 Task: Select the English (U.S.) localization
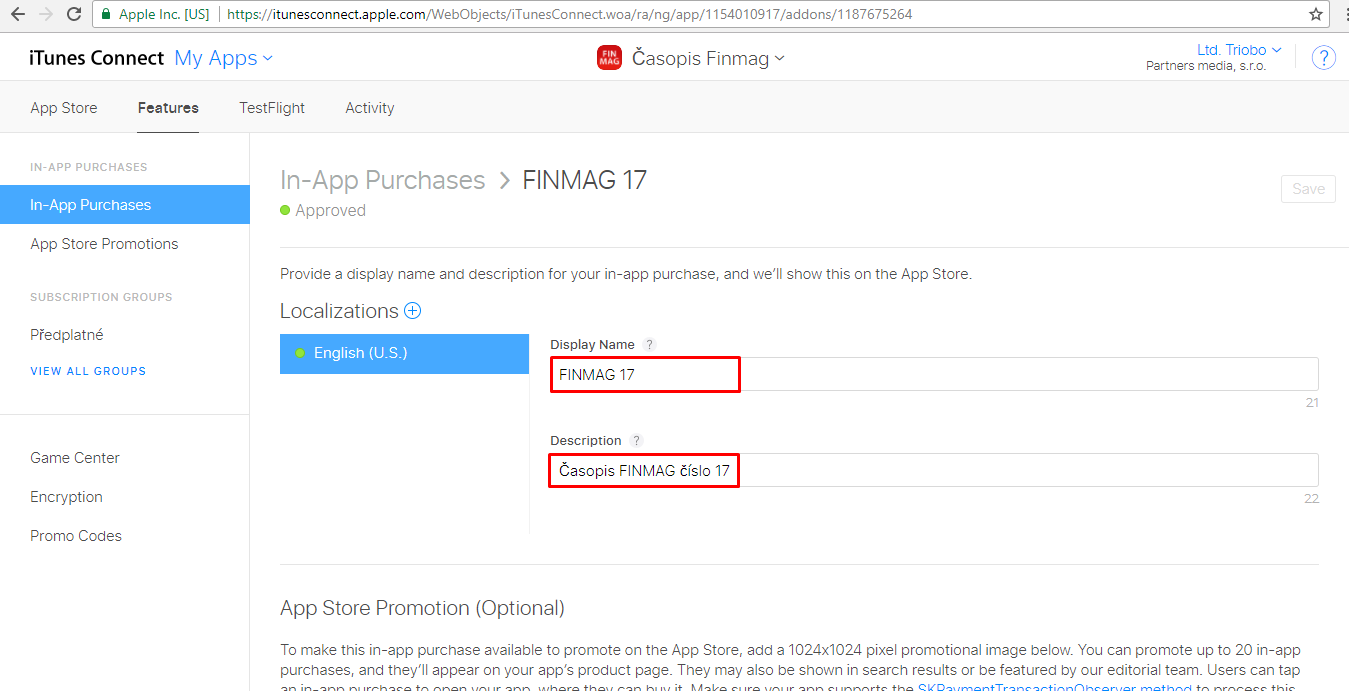tap(404, 354)
